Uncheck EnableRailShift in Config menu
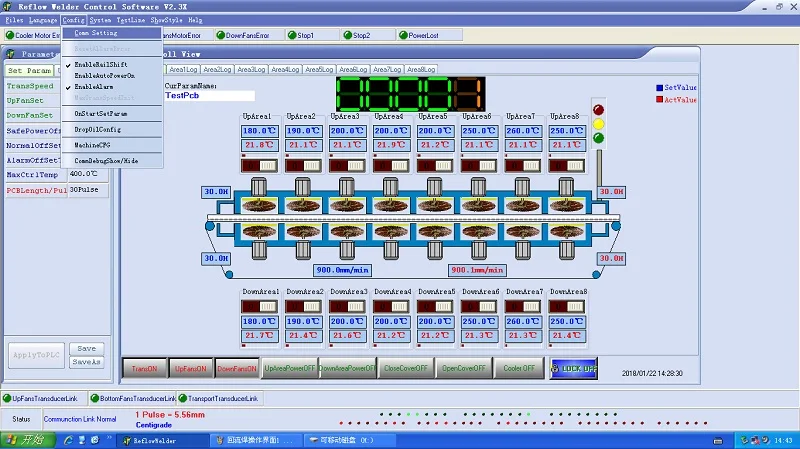The width and height of the screenshot is (800, 449). (104, 63)
